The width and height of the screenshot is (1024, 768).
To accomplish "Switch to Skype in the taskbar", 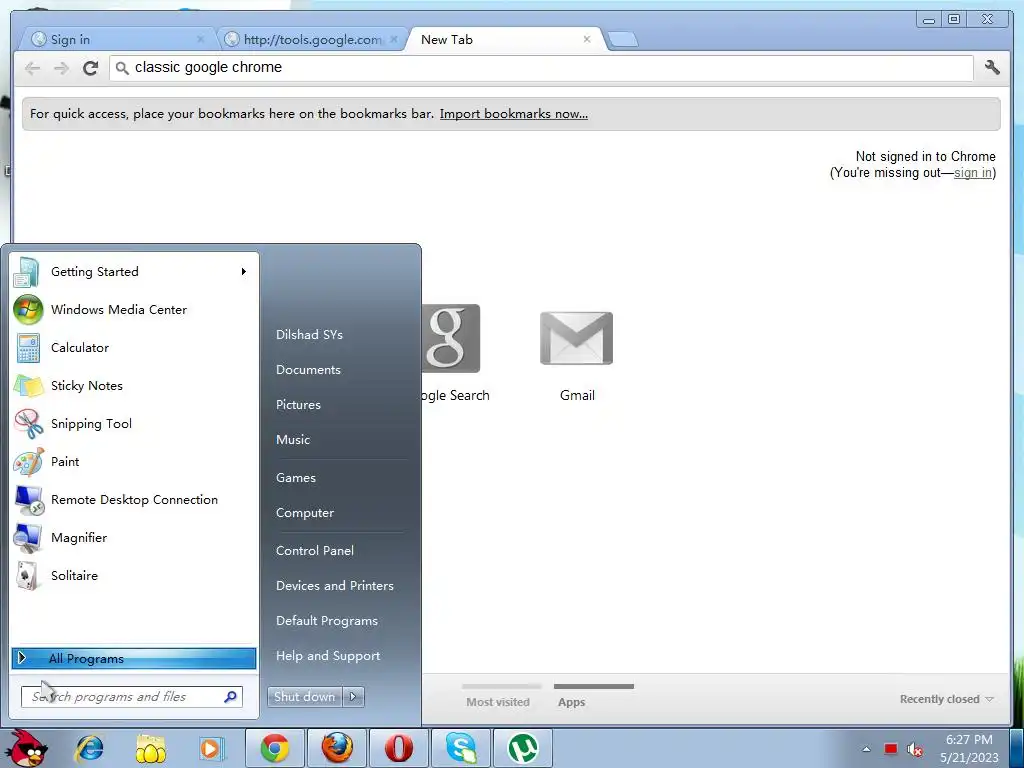I will (461, 748).
